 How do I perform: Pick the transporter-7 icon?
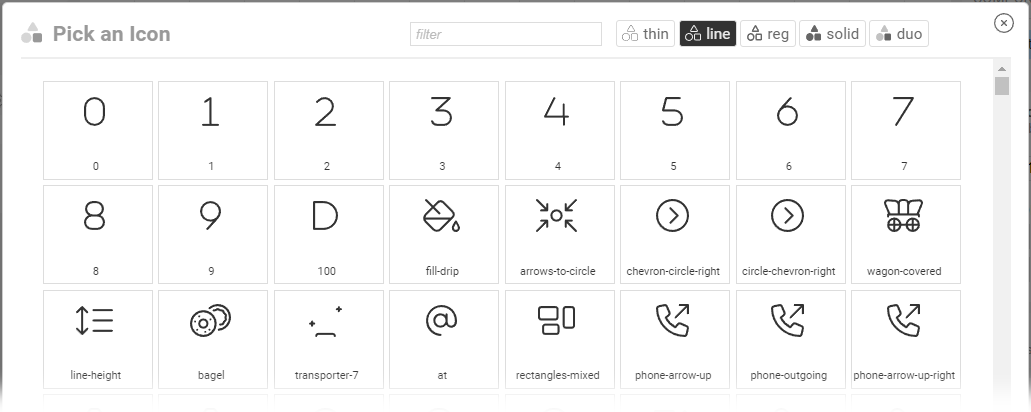tap(329, 339)
